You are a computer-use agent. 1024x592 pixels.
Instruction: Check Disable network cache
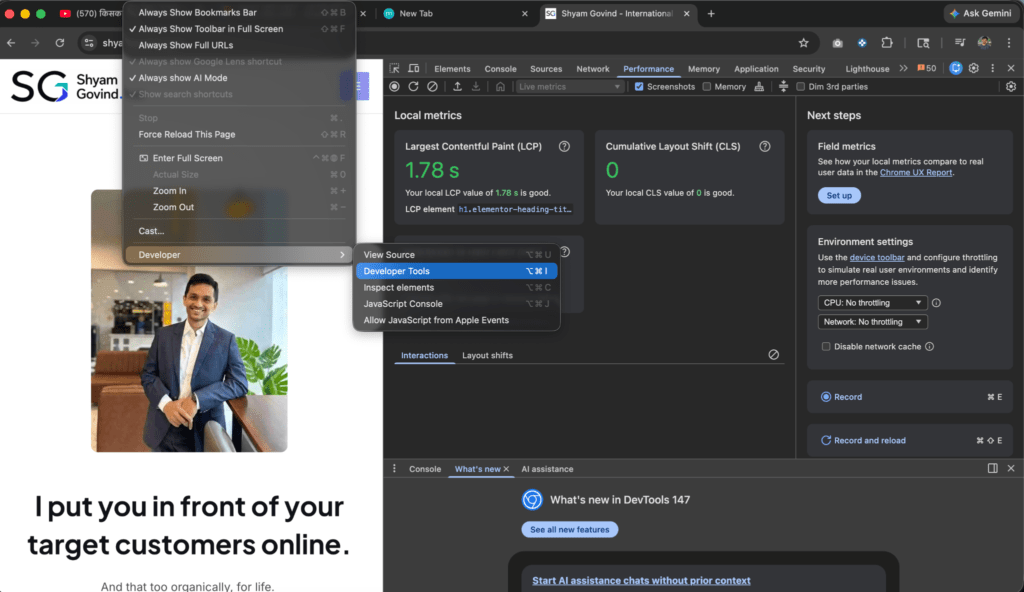826,346
